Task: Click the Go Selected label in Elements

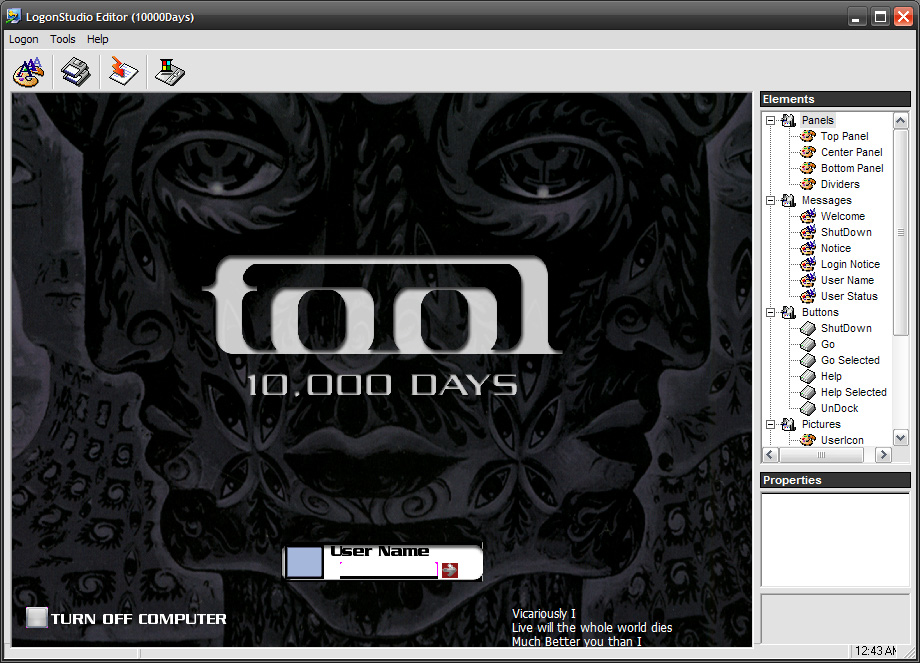Action: click(850, 360)
